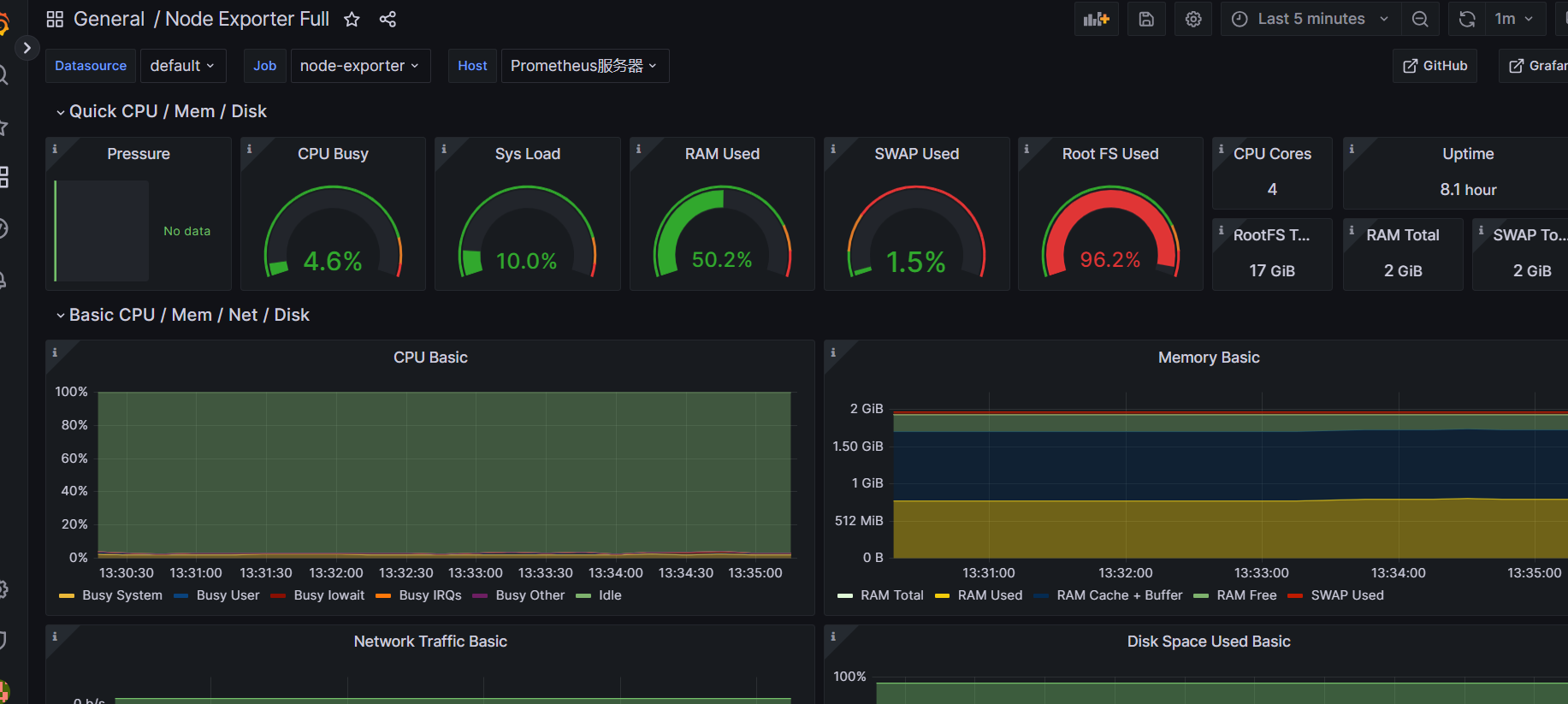Toggle RAM Used series in Memory legend
The width and height of the screenshot is (1568, 704).
point(990,595)
